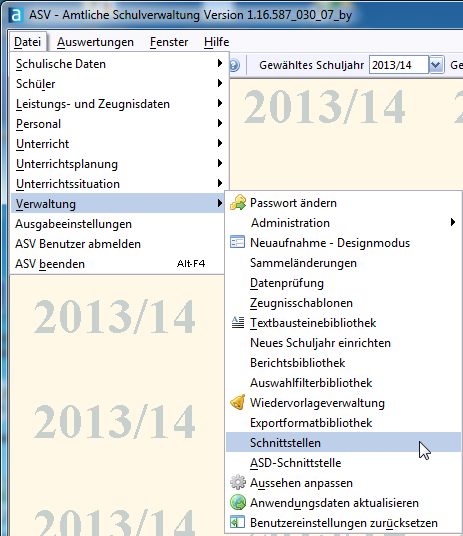Select Schnittstellen menu entry

point(343,442)
